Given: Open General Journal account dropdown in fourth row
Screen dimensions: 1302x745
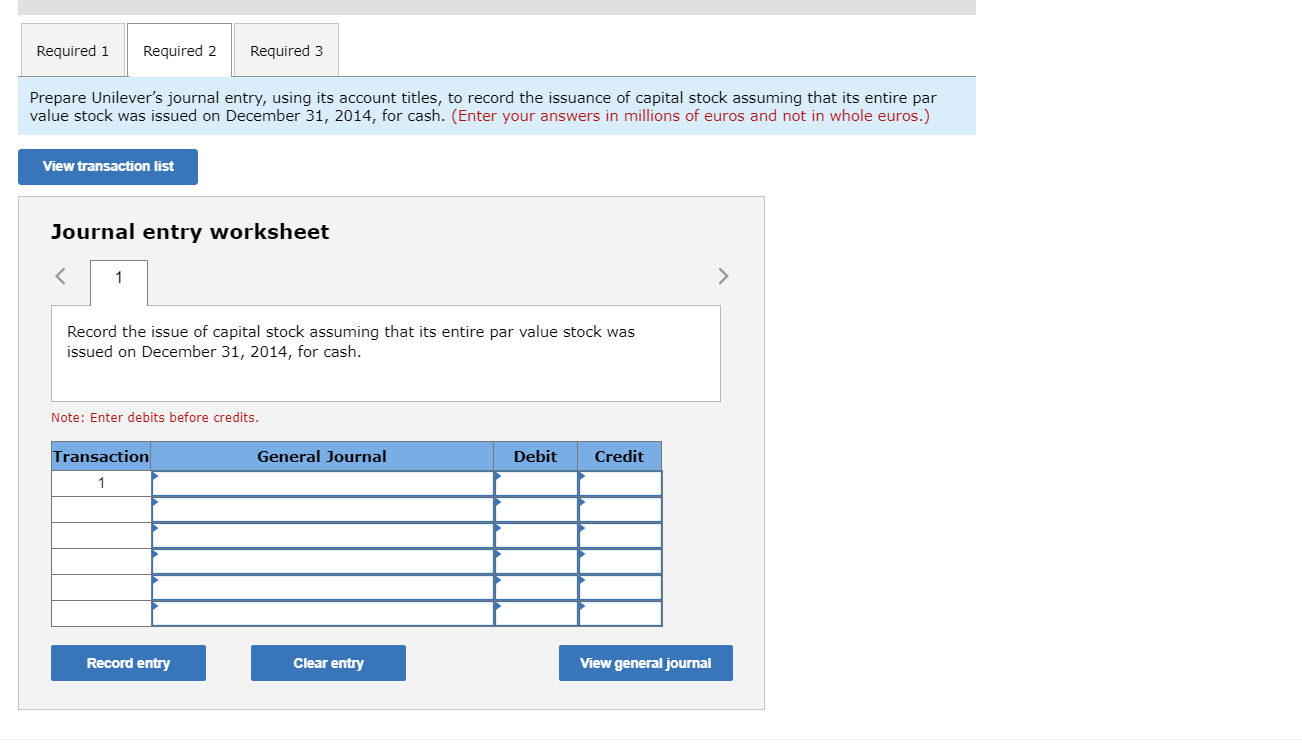Looking at the screenshot, I should (323, 562).
